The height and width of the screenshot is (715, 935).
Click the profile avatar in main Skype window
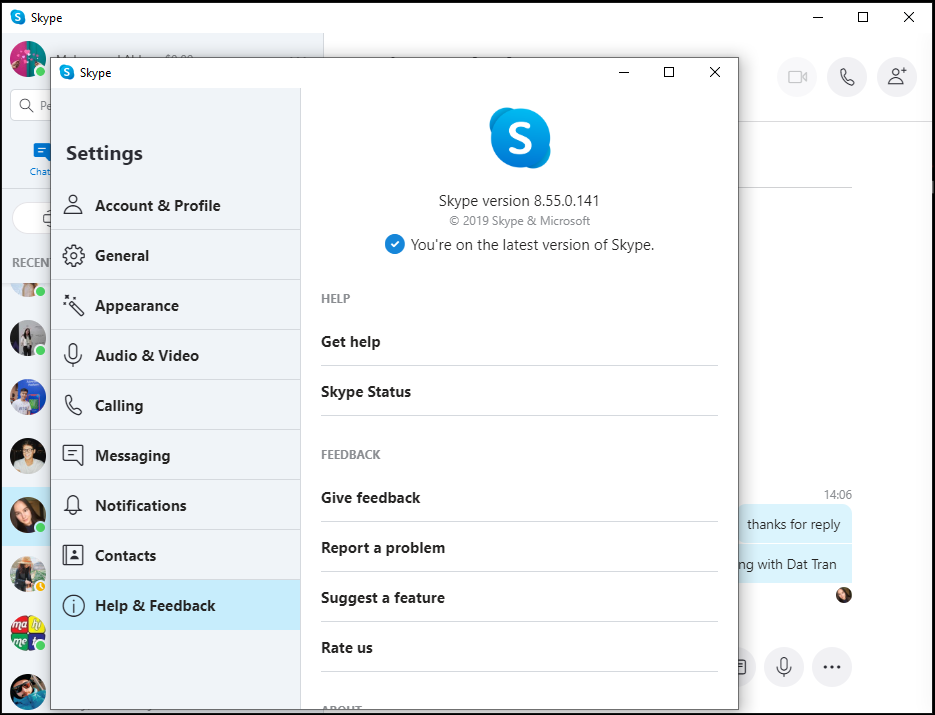(x=28, y=59)
